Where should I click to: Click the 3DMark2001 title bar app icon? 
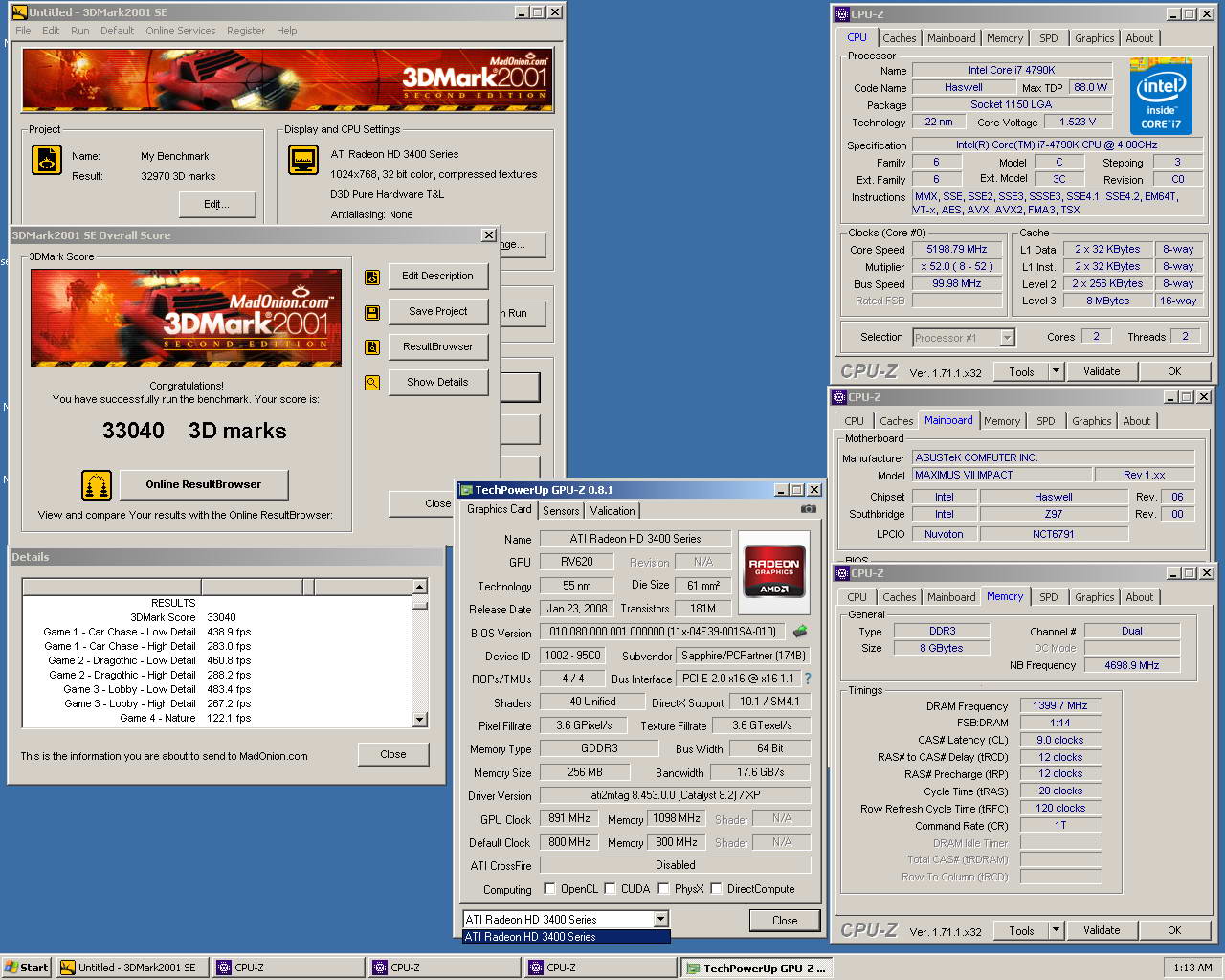[x=18, y=12]
